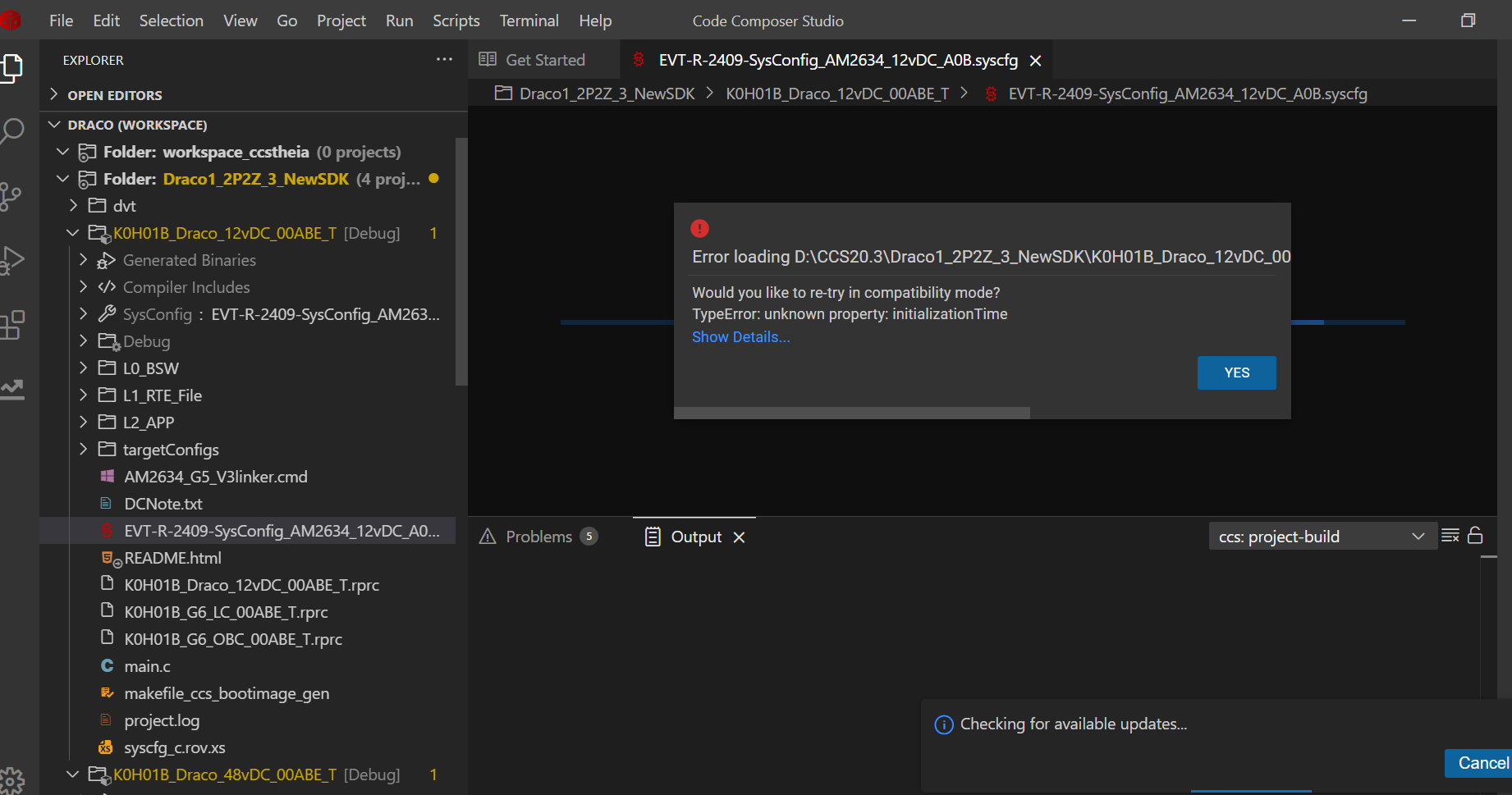1512x795 pixels.
Task: Expand the dvt folder
Action: [x=73, y=206]
